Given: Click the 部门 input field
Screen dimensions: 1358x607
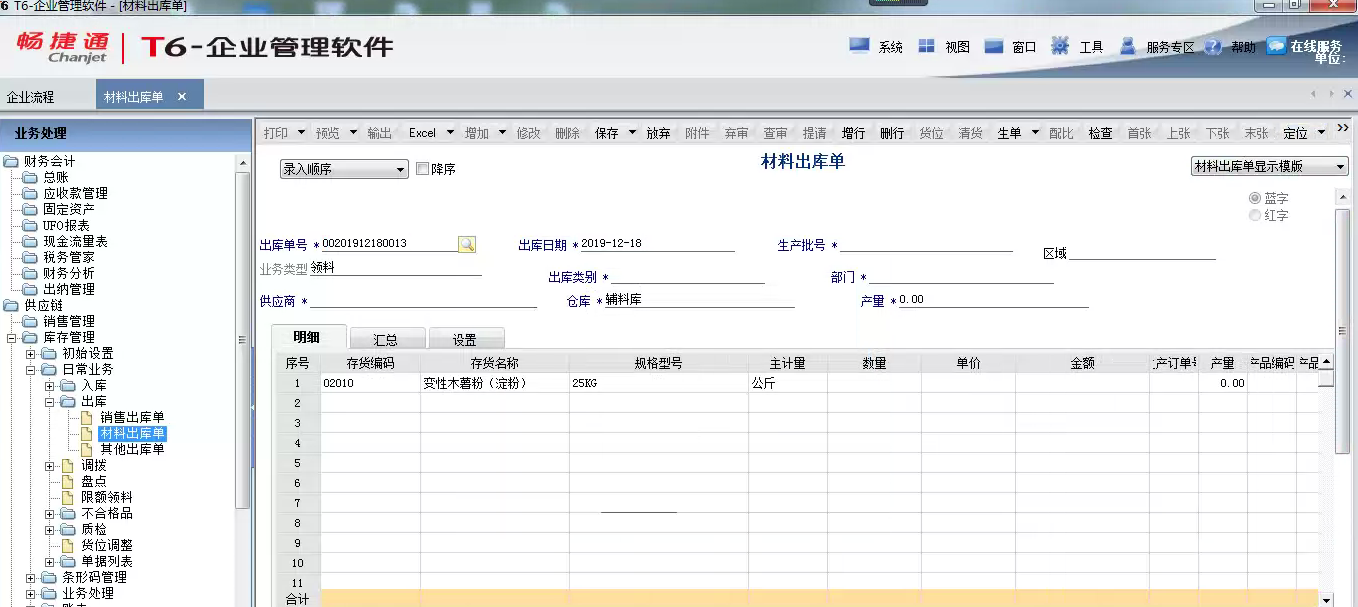Looking at the screenshot, I should (x=961, y=277).
